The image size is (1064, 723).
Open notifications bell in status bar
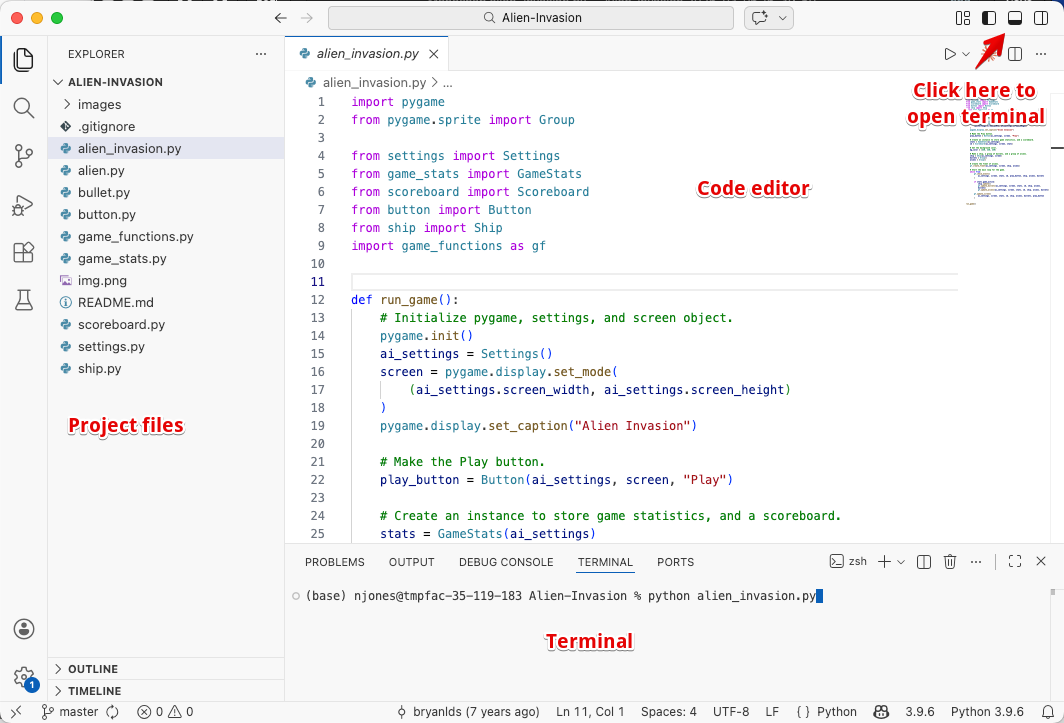1048,712
